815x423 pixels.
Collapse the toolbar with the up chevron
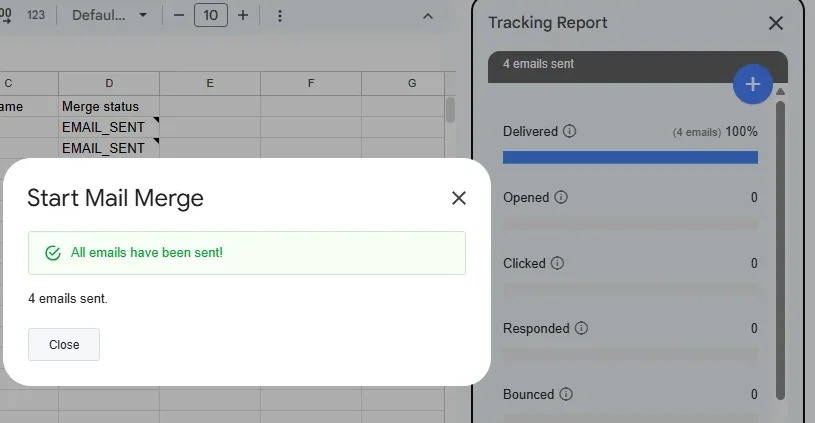(x=428, y=16)
